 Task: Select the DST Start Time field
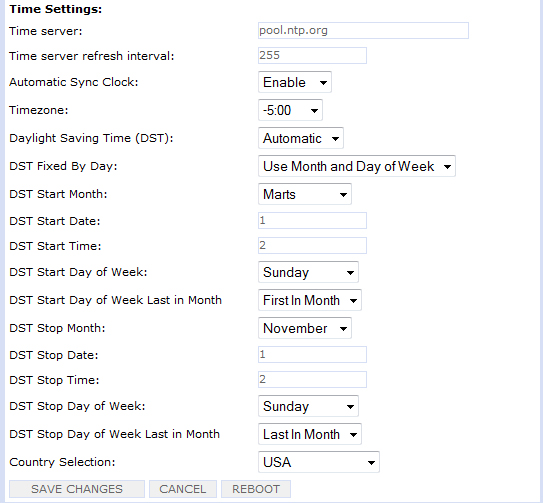point(312,245)
